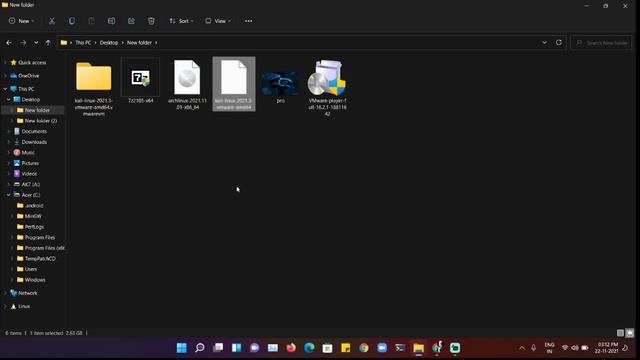The width and height of the screenshot is (640, 360).
Task: Open the volume control in tray
Action: pos(575,348)
